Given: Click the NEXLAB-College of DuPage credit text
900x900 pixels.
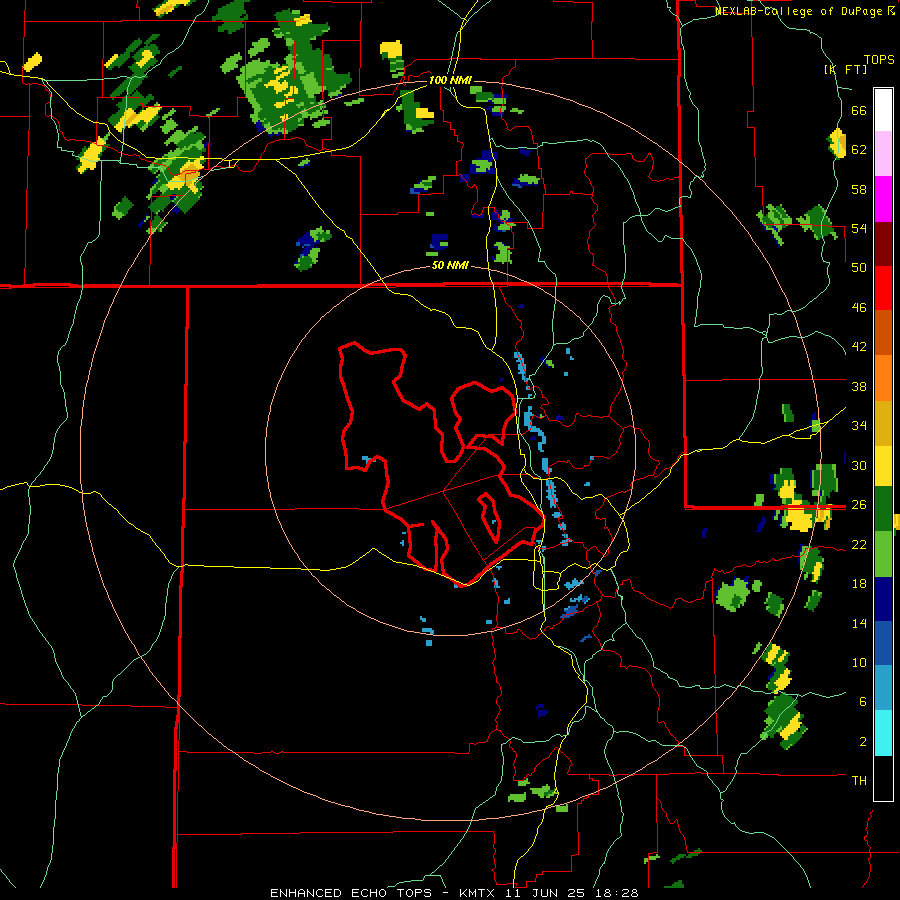Looking at the screenshot, I should pyautogui.click(x=799, y=11).
